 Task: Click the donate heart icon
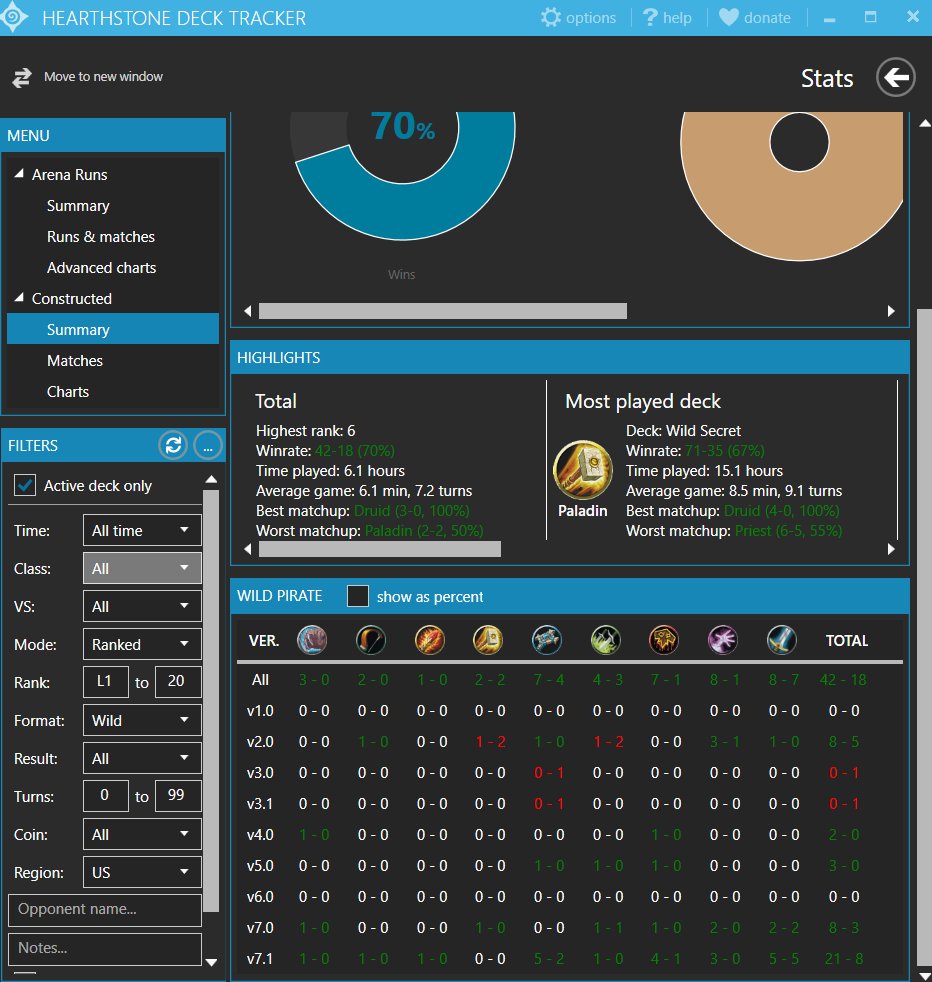(728, 17)
